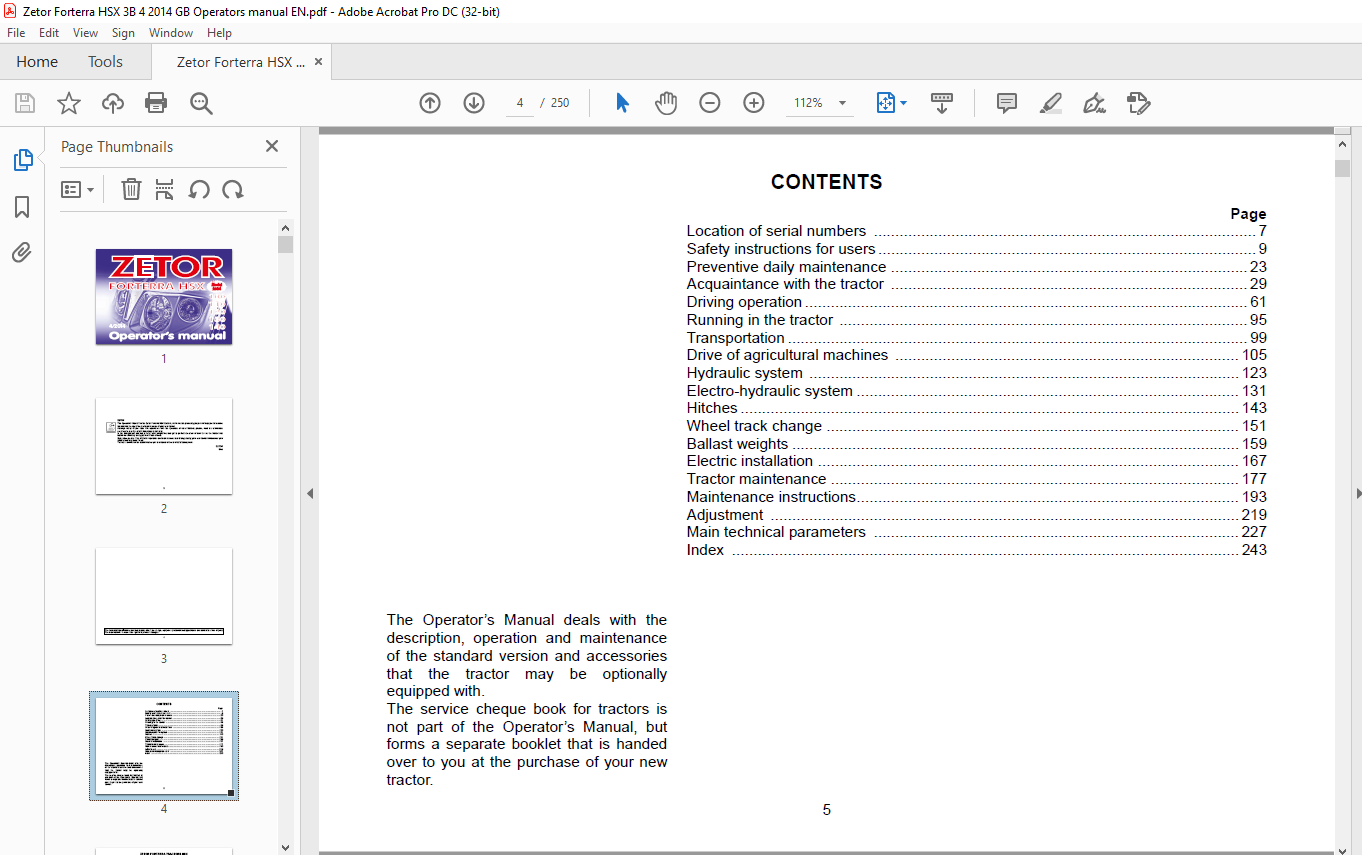This screenshot has height=855, width=1362.
Task: Switch to the Tools tab
Action: click(x=105, y=62)
